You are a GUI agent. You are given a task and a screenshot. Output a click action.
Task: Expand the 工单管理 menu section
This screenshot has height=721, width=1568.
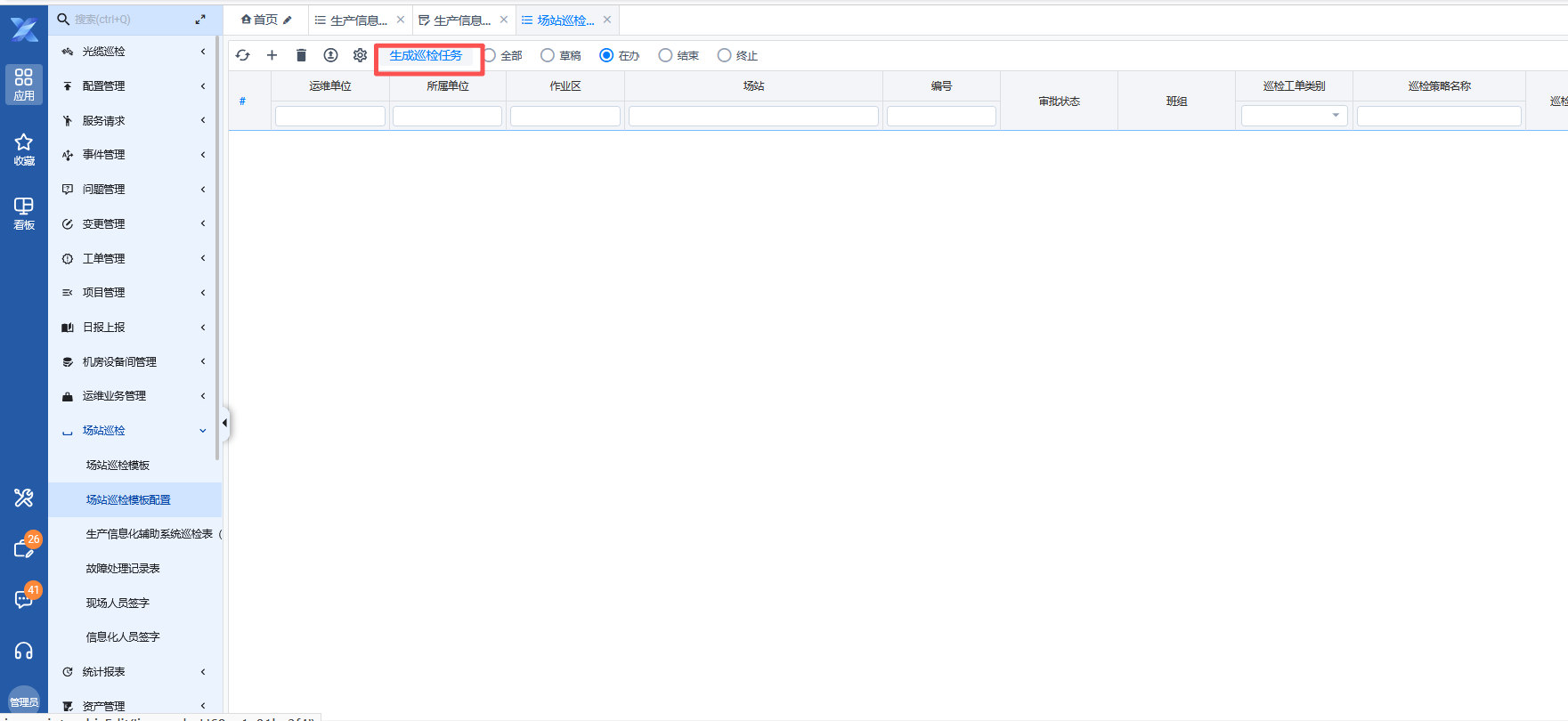click(134, 258)
